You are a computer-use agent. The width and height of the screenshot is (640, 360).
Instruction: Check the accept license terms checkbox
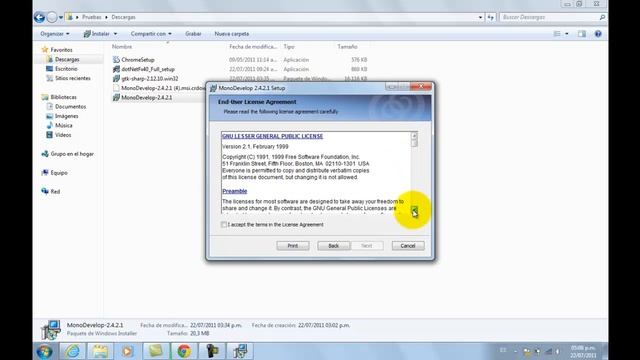coord(224,224)
